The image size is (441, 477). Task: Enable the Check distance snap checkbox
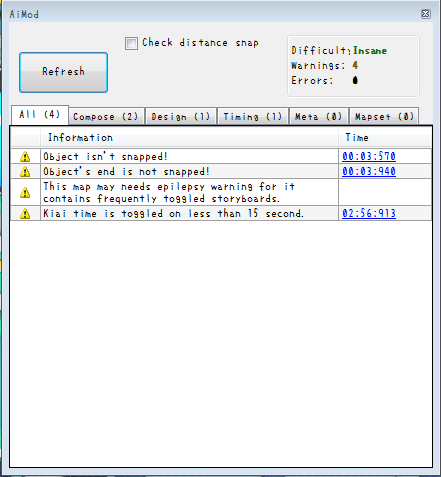pos(131,43)
